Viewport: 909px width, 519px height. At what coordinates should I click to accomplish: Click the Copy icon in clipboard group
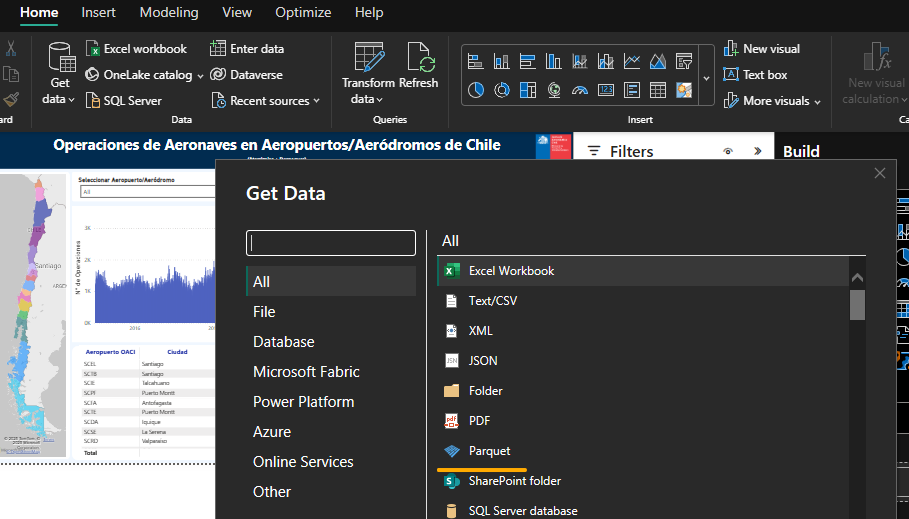point(10,74)
